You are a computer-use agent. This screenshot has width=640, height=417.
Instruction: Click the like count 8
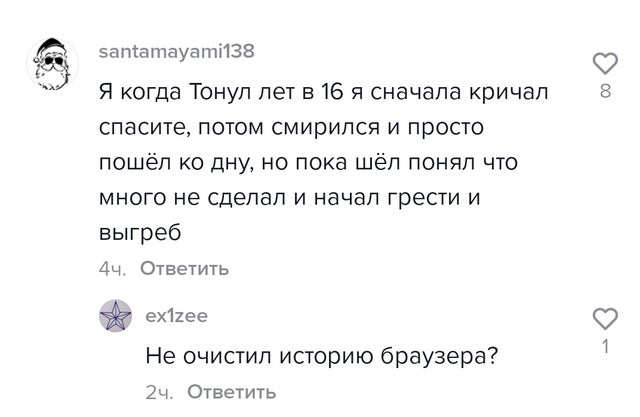(605, 90)
